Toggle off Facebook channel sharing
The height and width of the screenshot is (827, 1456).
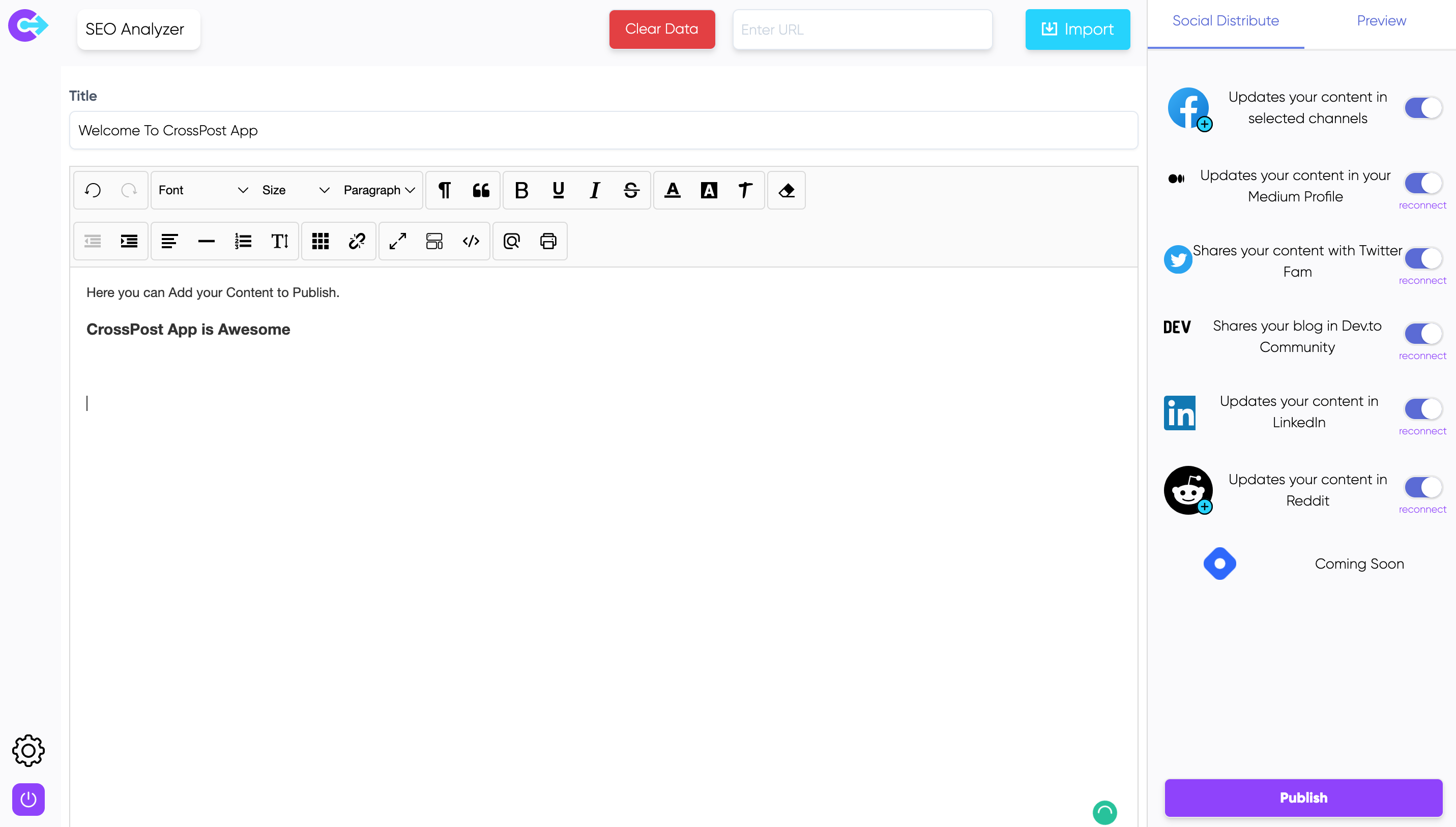click(x=1422, y=108)
